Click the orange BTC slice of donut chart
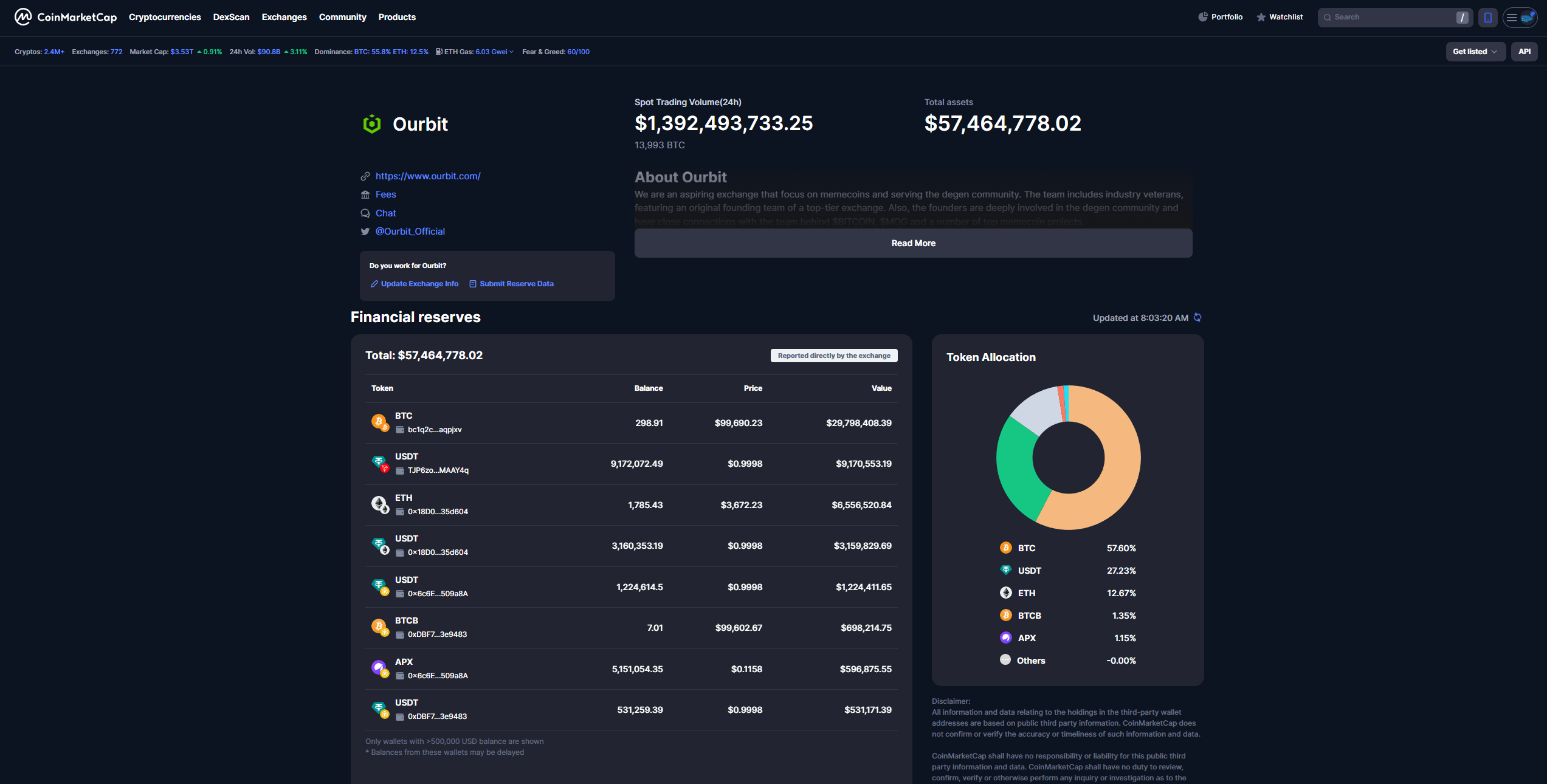 [x=1121, y=463]
